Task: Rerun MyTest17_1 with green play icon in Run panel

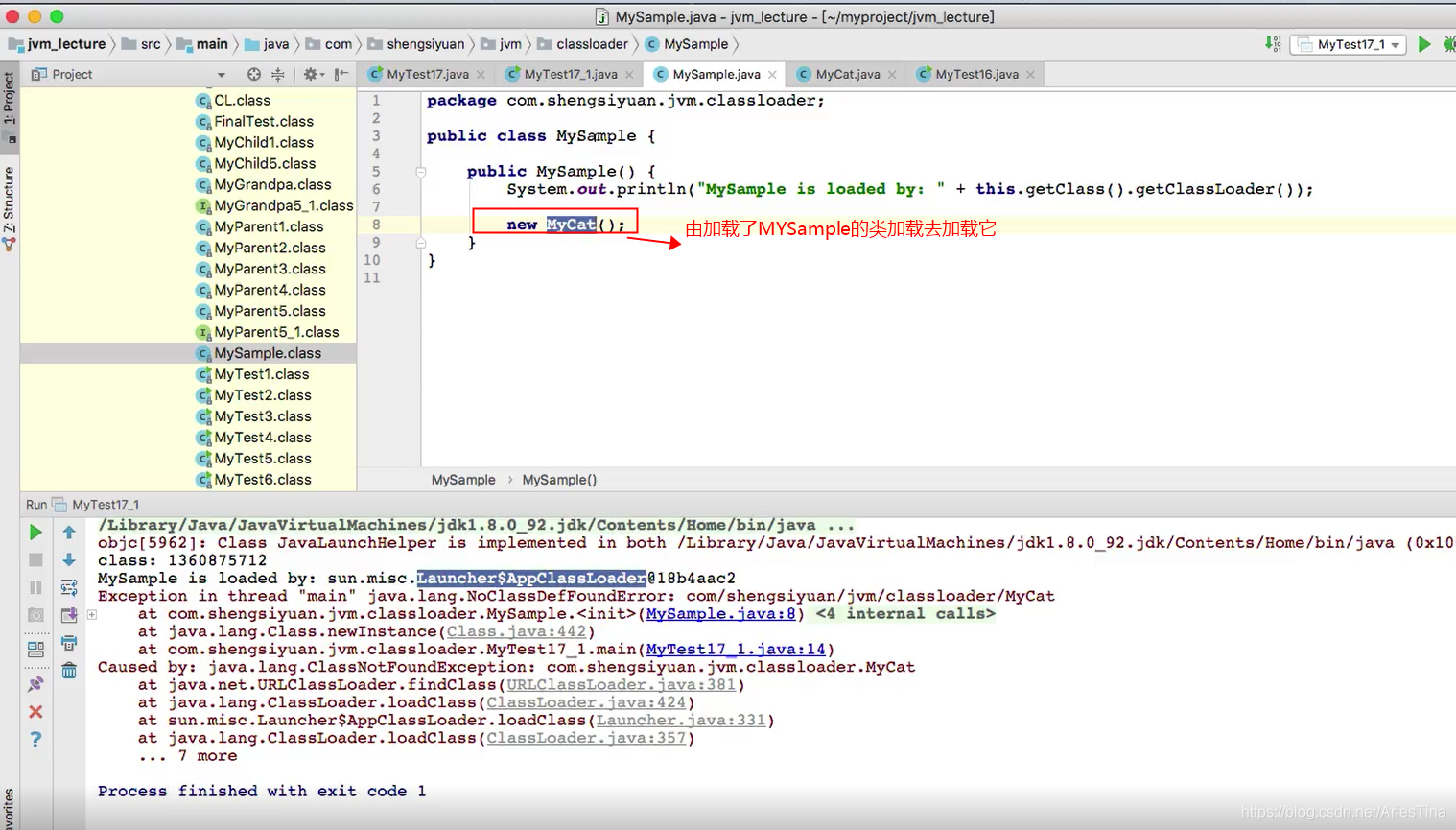Action: 35,532
